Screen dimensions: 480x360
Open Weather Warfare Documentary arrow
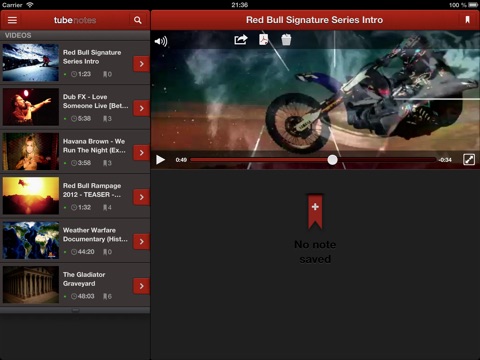coord(141,241)
